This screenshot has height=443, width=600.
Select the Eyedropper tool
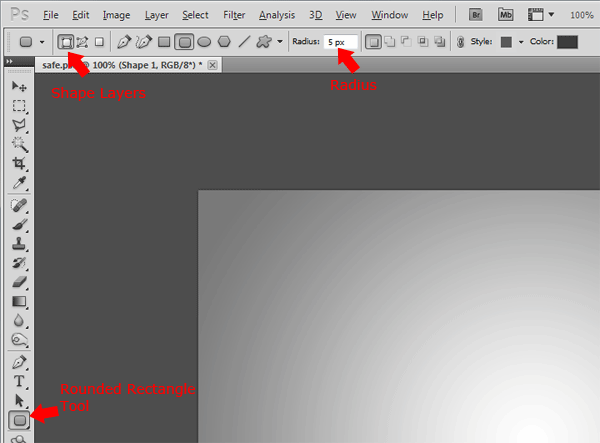[x=19, y=183]
